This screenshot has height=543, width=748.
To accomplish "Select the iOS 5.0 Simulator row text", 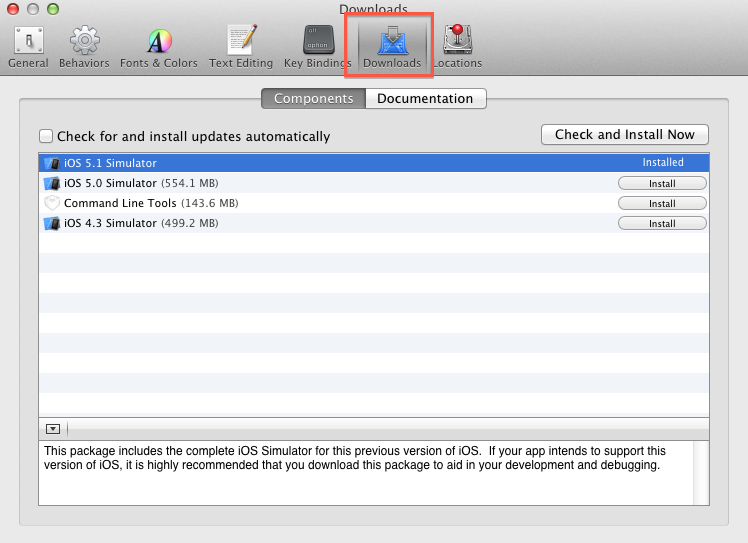I will [110, 183].
